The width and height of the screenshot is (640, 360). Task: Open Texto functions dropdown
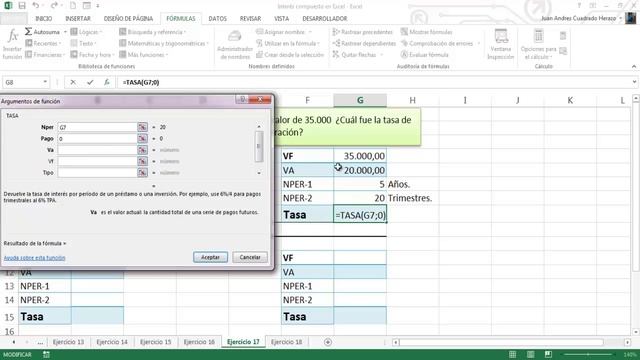point(83,43)
